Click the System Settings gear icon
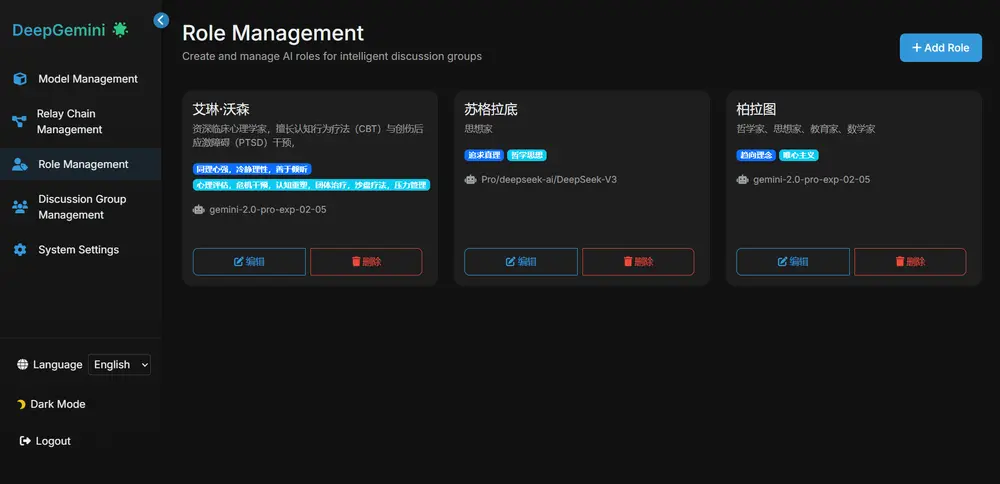Screen dimensions: 1000x484 pos(20,250)
